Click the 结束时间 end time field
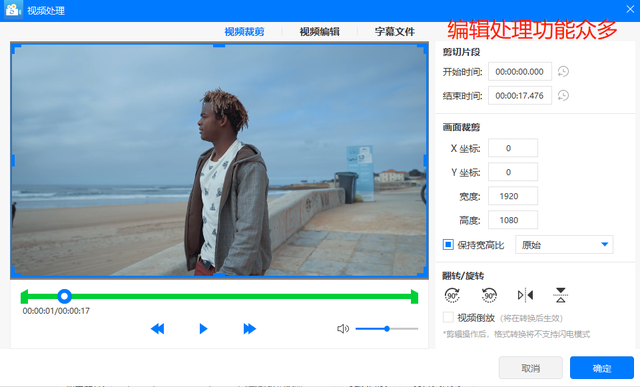This screenshot has width=640, height=387. [520, 96]
